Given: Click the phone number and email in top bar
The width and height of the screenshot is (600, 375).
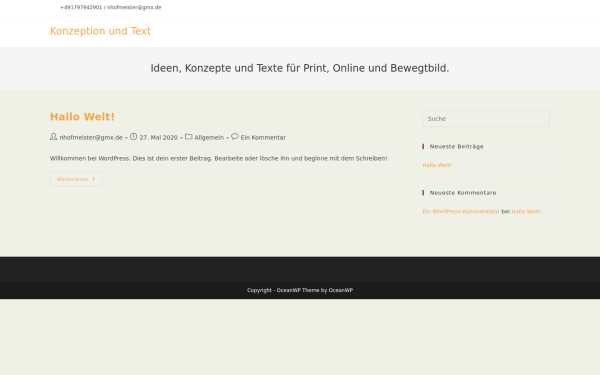Looking at the screenshot, I should click(111, 7).
